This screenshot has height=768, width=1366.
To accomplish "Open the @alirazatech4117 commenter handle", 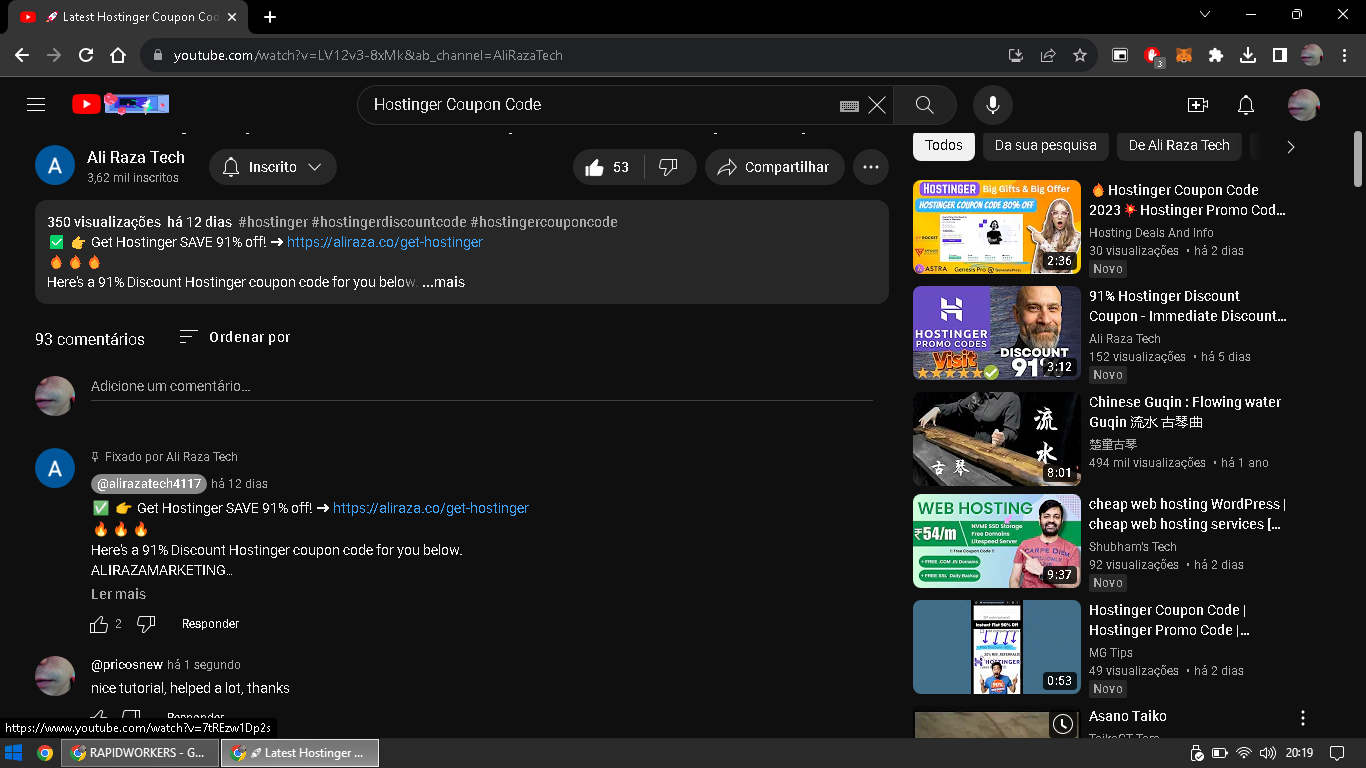I will pos(149,484).
